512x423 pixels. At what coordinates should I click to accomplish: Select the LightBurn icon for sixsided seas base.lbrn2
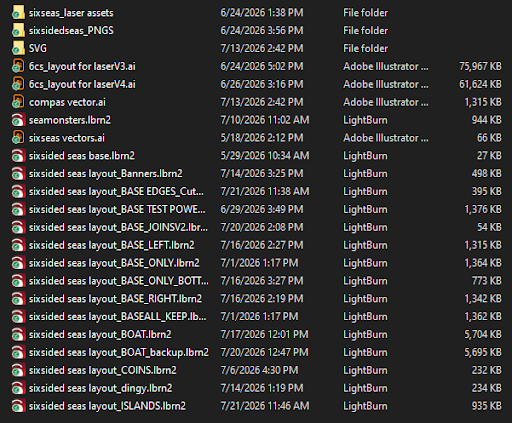[x=18, y=156]
